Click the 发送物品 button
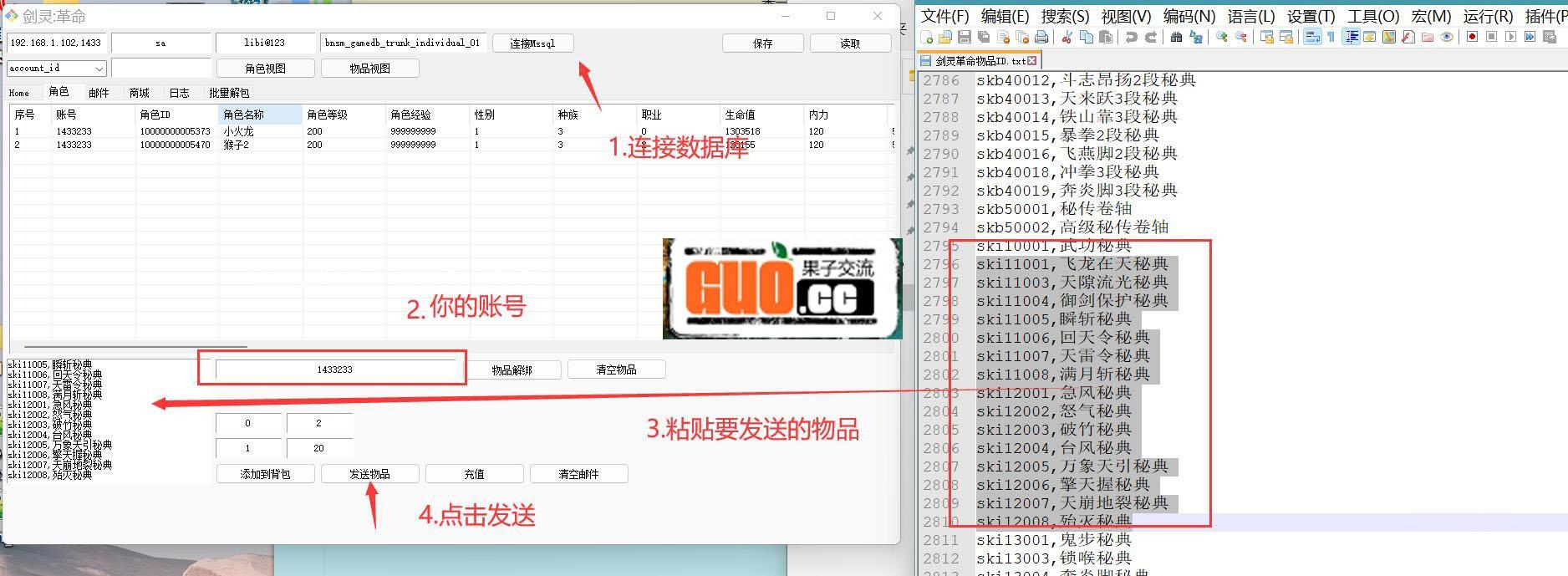Viewport: 1568px width, 576px height. click(369, 474)
